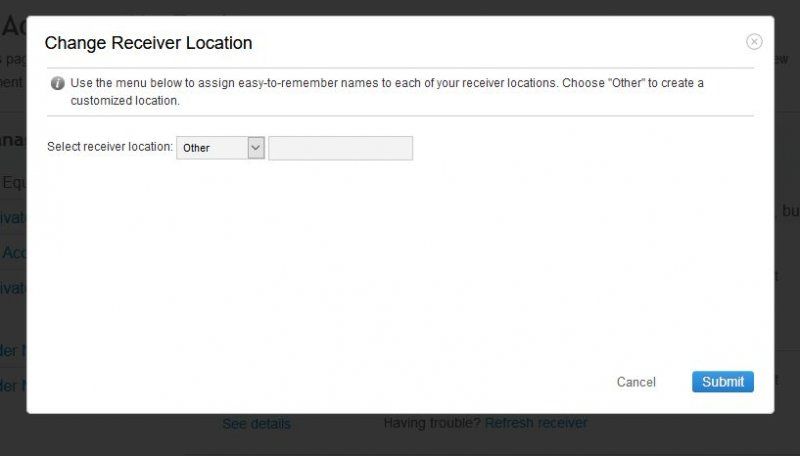The image size is (800, 456).
Task: Close the Change Receiver Location dialog
Action: pos(754,42)
